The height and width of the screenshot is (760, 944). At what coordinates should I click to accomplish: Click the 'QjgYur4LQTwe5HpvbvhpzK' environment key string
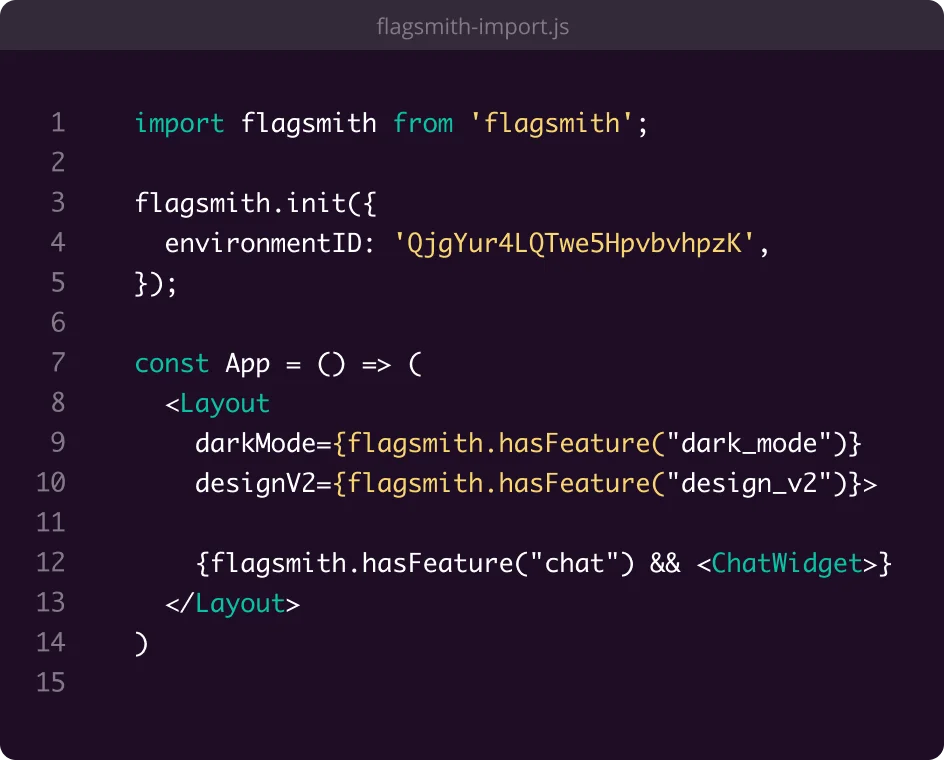click(x=574, y=244)
